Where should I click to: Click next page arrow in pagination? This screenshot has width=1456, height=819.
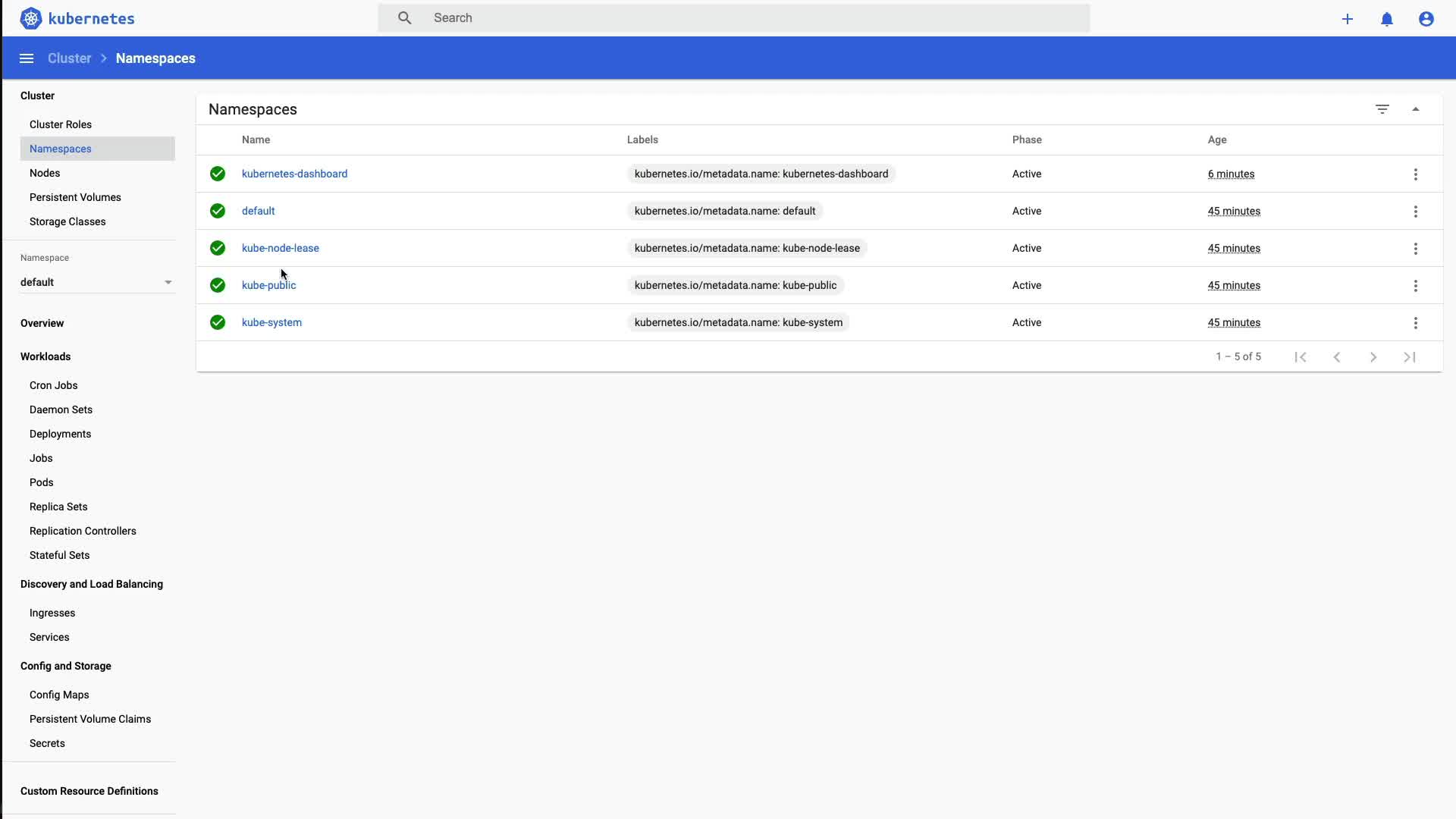point(1373,357)
